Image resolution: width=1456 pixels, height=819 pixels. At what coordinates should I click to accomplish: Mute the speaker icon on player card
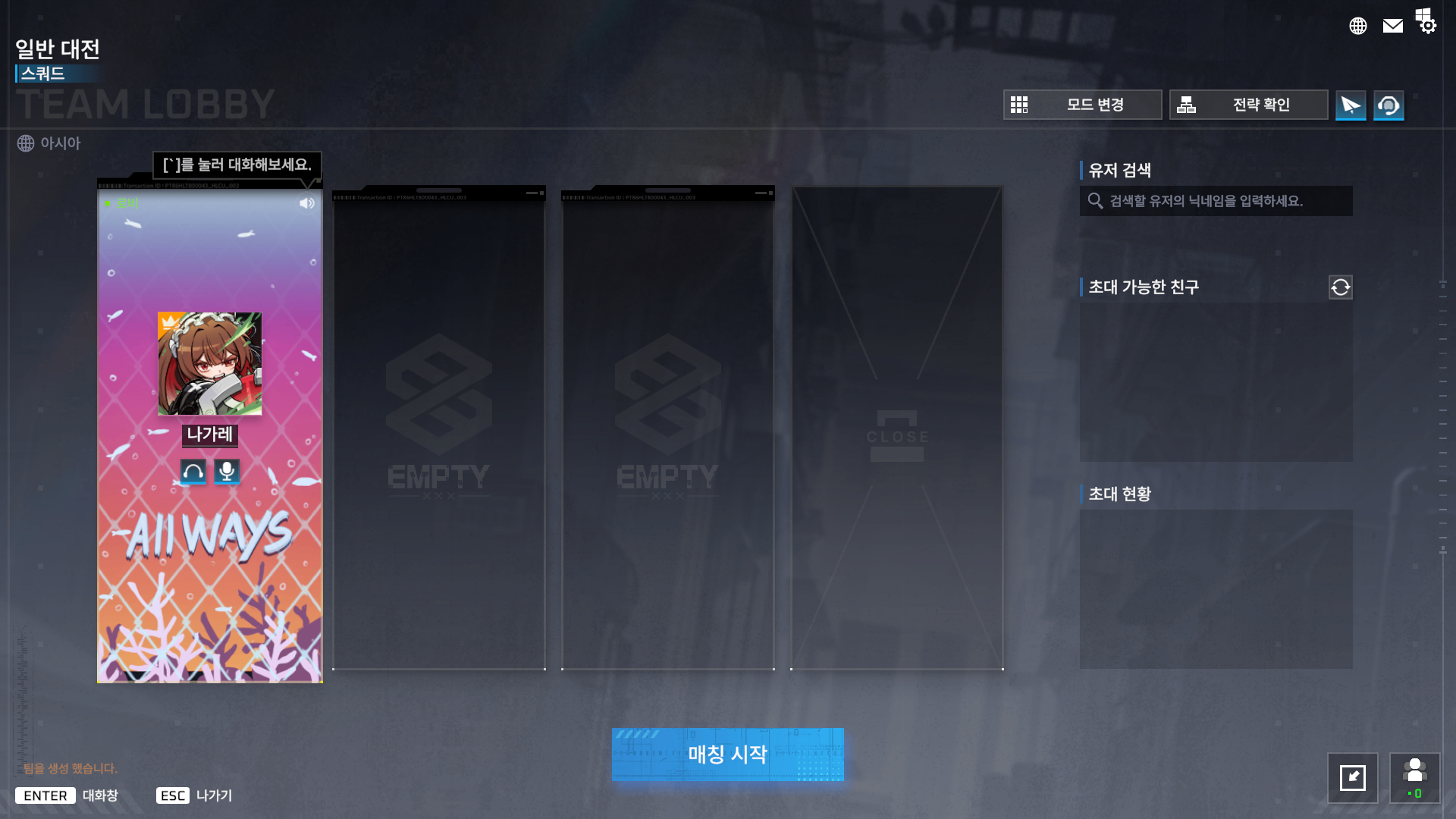[306, 203]
